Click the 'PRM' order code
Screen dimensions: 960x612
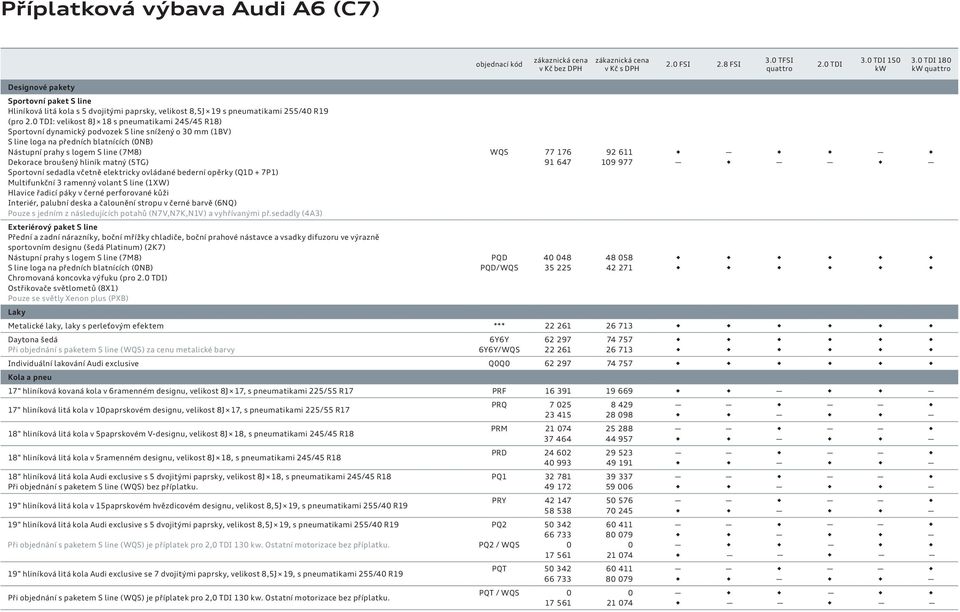pos(499,429)
